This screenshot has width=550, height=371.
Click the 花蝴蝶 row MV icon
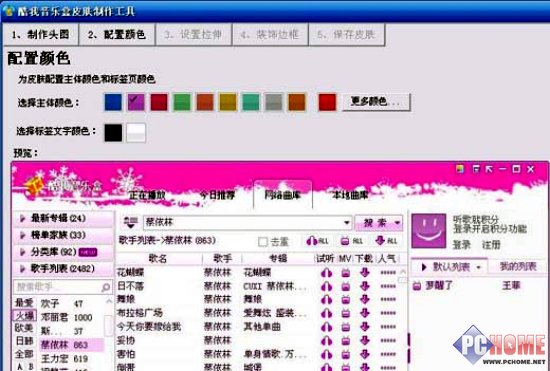pyautogui.click(x=346, y=272)
